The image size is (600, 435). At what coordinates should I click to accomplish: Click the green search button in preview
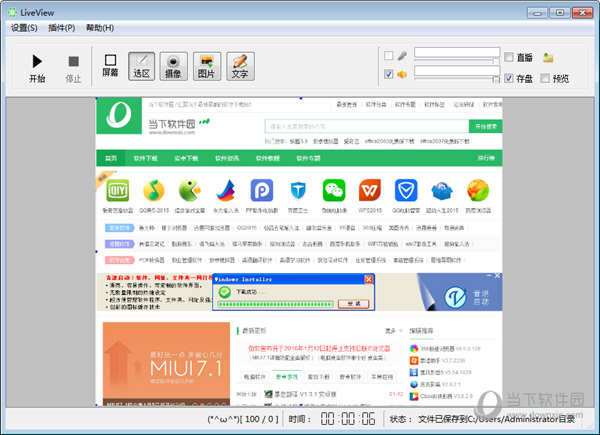tap(486, 126)
